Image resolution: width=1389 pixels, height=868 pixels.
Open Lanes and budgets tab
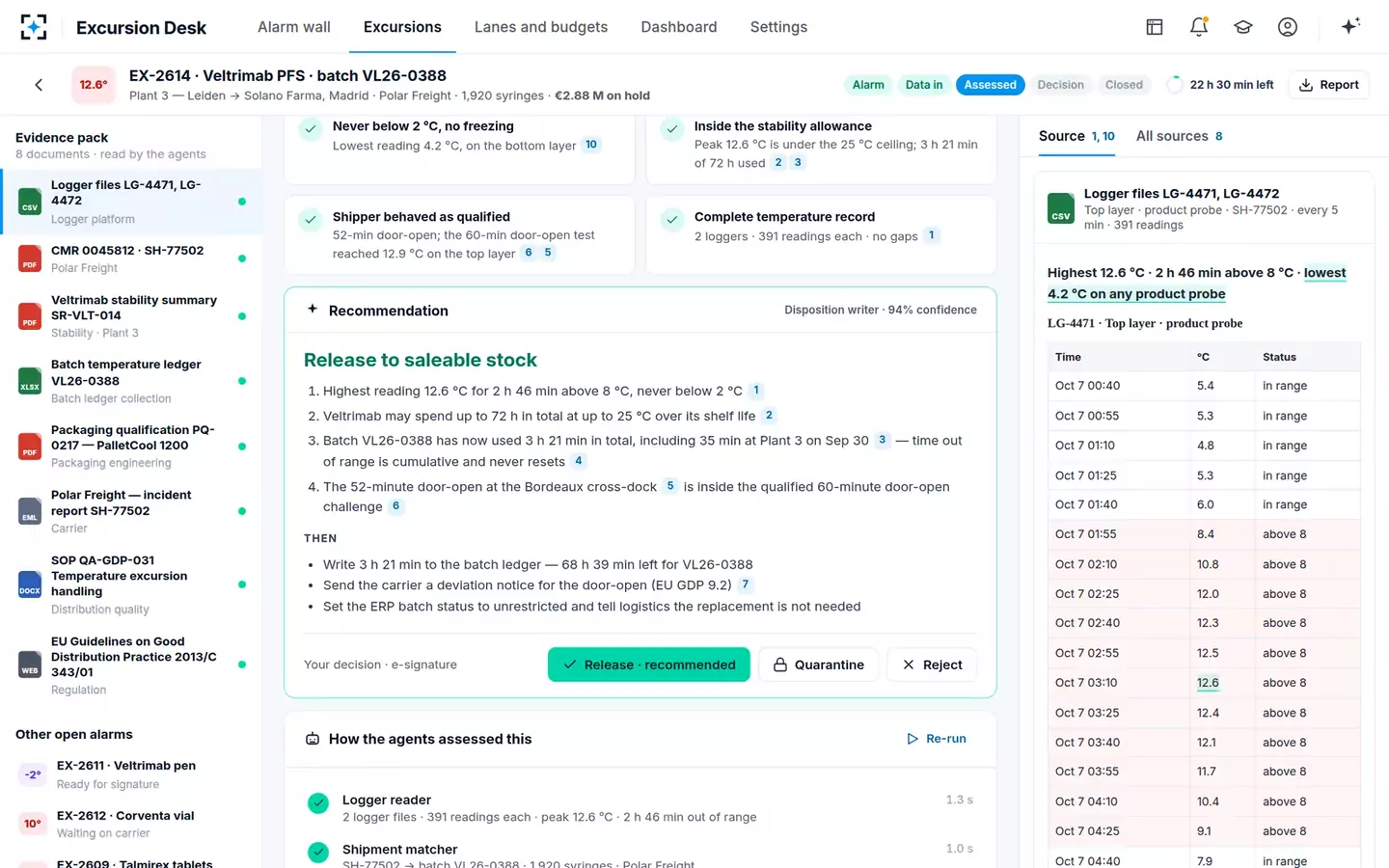[541, 27]
